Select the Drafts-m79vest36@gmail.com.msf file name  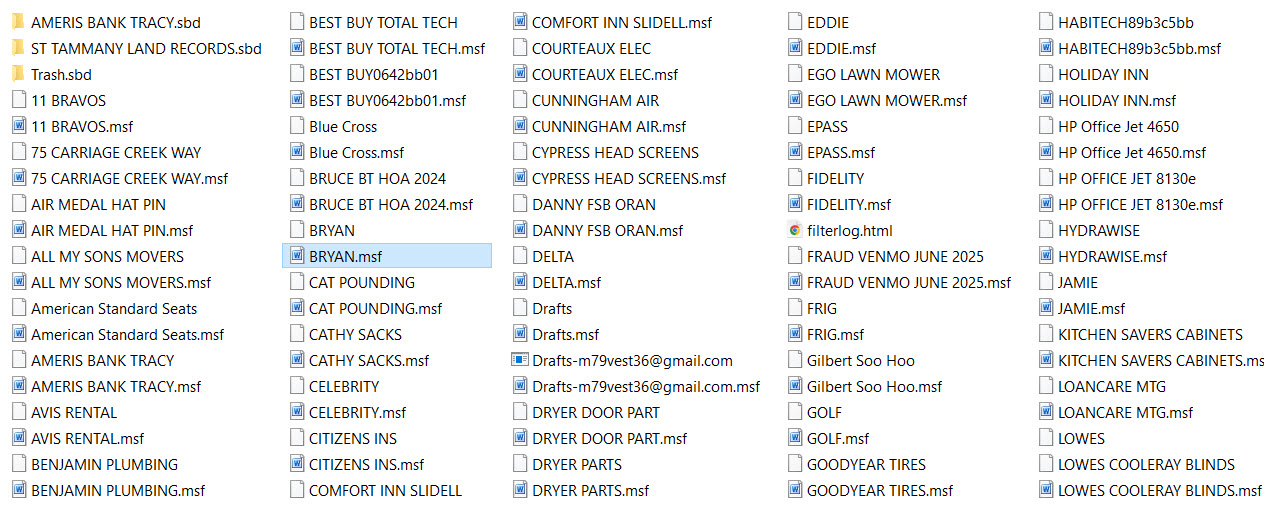pyautogui.click(x=646, y=386)
